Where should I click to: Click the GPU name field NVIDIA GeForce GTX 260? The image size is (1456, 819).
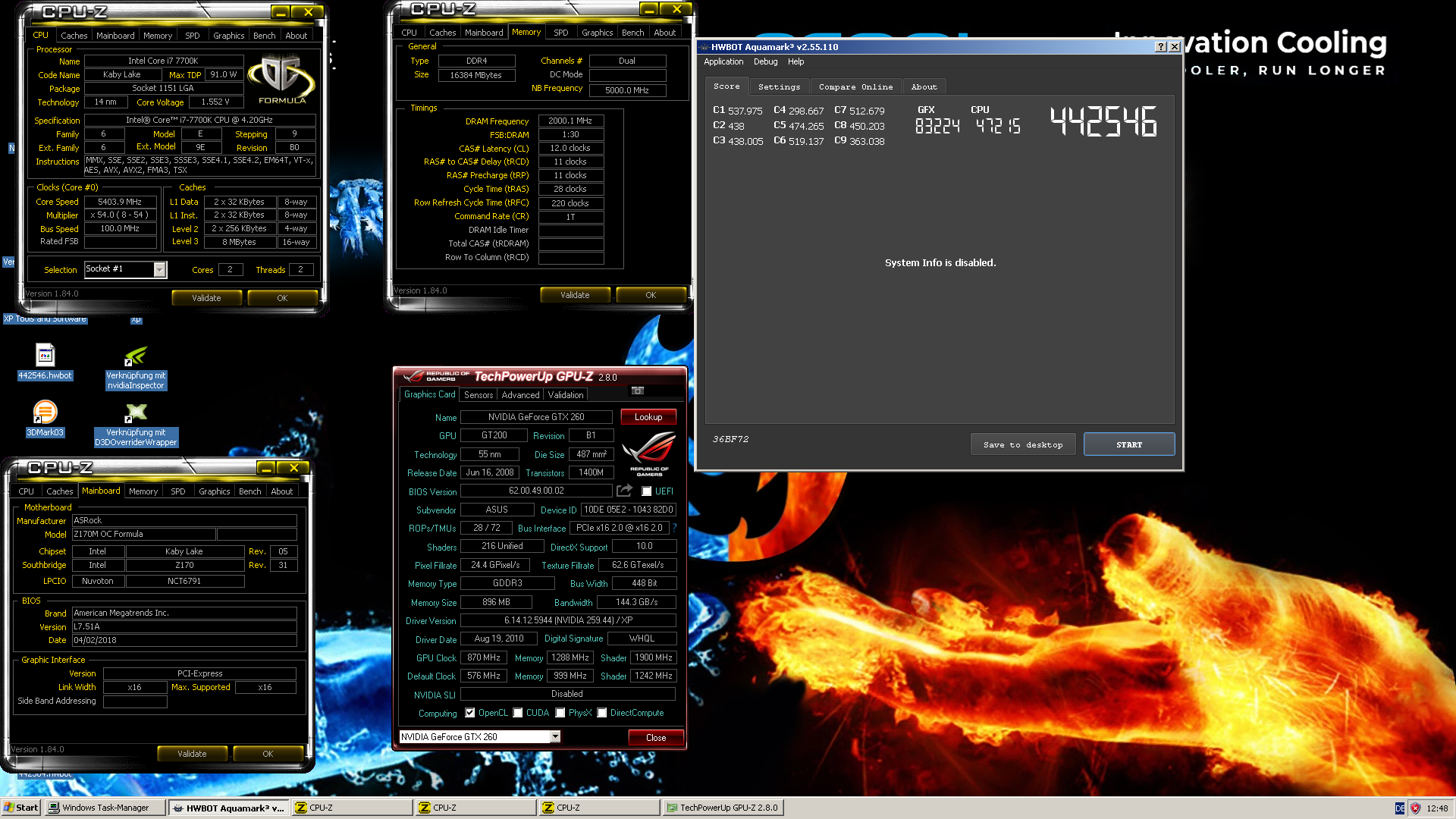pyautogui.click(x=536, y=417)
